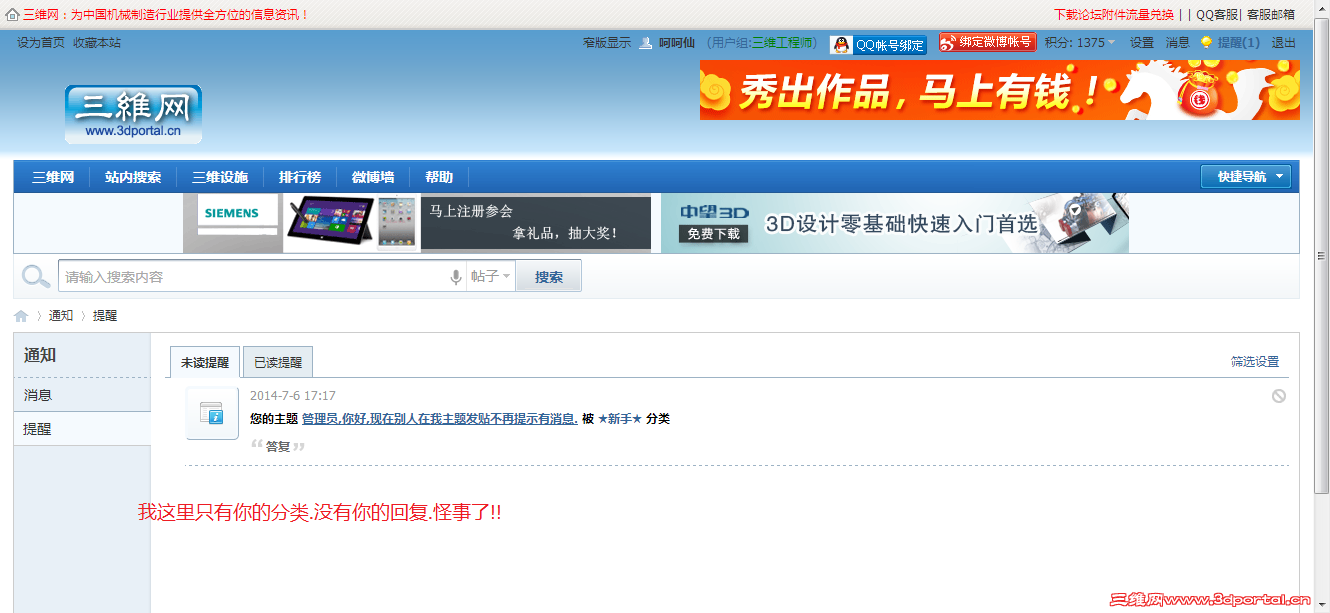This screenshot has height=613, width=1330.
Task: Click 收藏本站 link
Action: tap(97, 43)
